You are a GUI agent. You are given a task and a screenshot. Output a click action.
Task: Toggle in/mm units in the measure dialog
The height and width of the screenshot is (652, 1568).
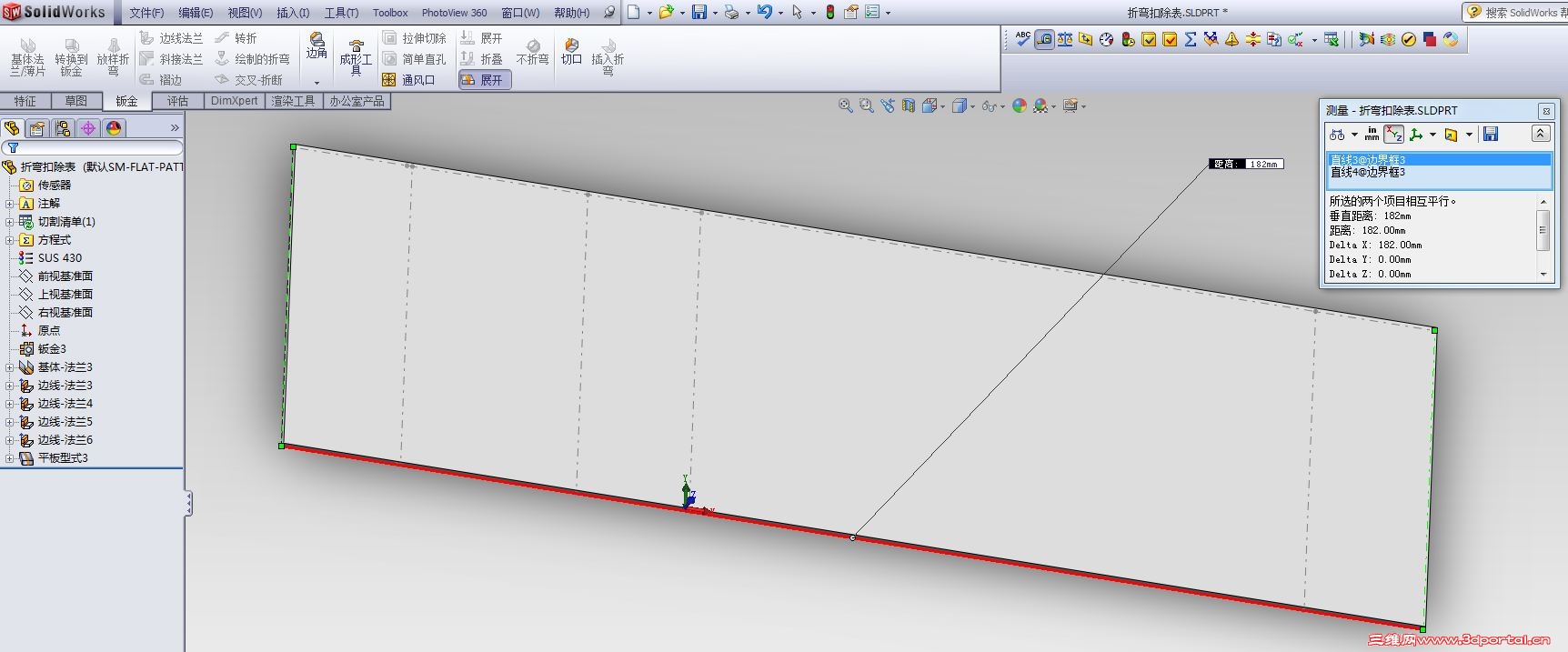(1372, 135)
